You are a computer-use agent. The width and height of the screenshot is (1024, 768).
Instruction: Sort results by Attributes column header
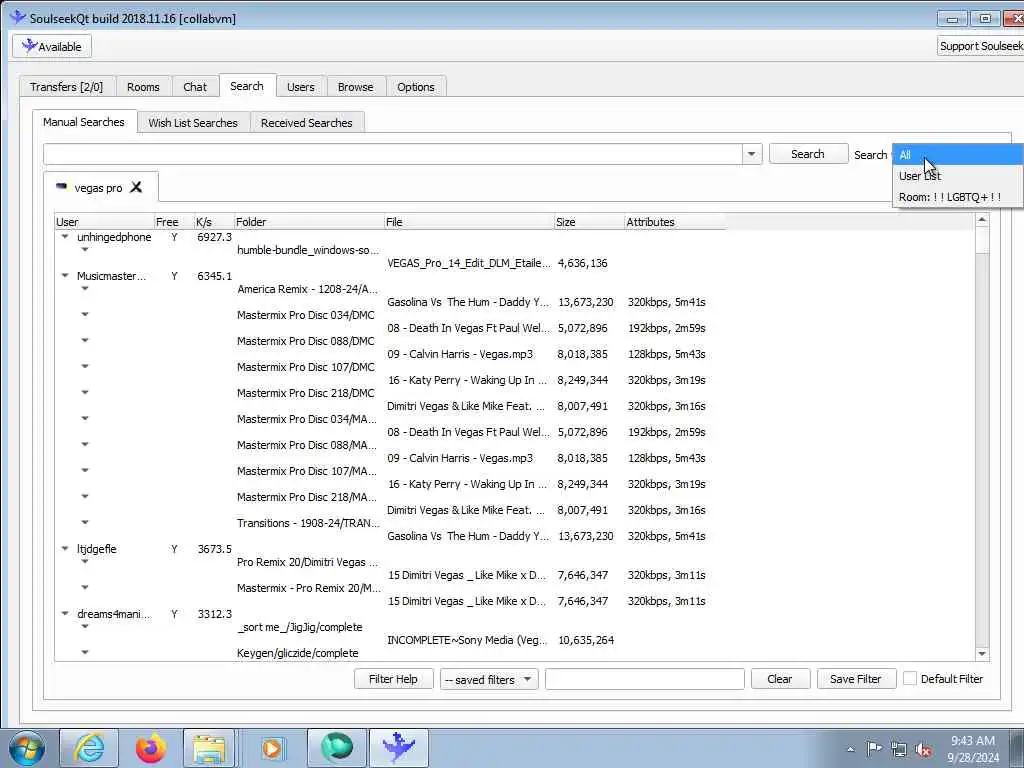[x=675, y=222]
